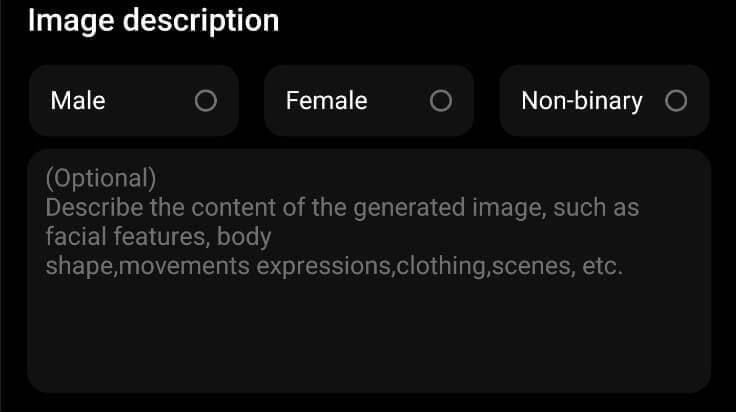Select the Non-binary radio button circle
736x412 pixels.
[676, 101]
